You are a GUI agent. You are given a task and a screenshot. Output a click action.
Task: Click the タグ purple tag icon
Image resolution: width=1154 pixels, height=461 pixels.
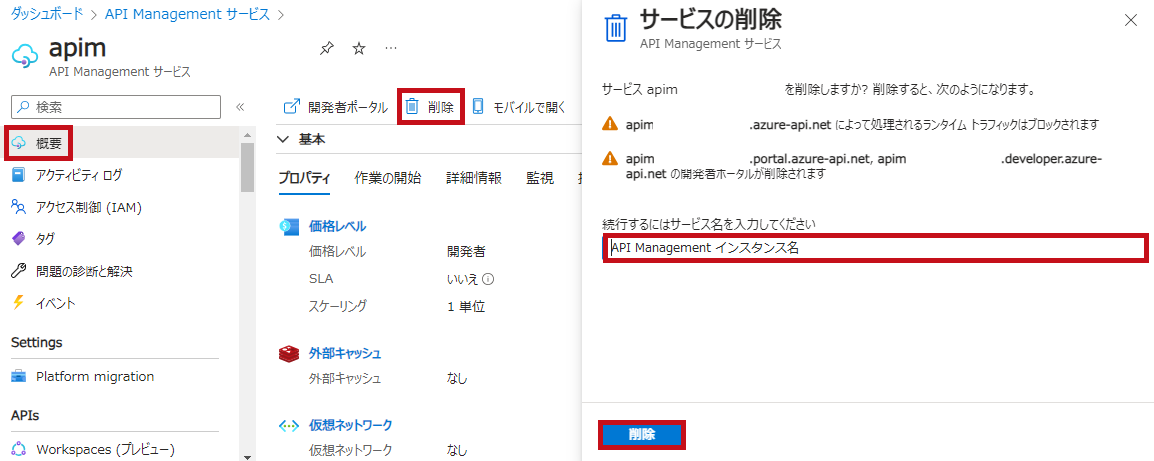coord(19,239)
